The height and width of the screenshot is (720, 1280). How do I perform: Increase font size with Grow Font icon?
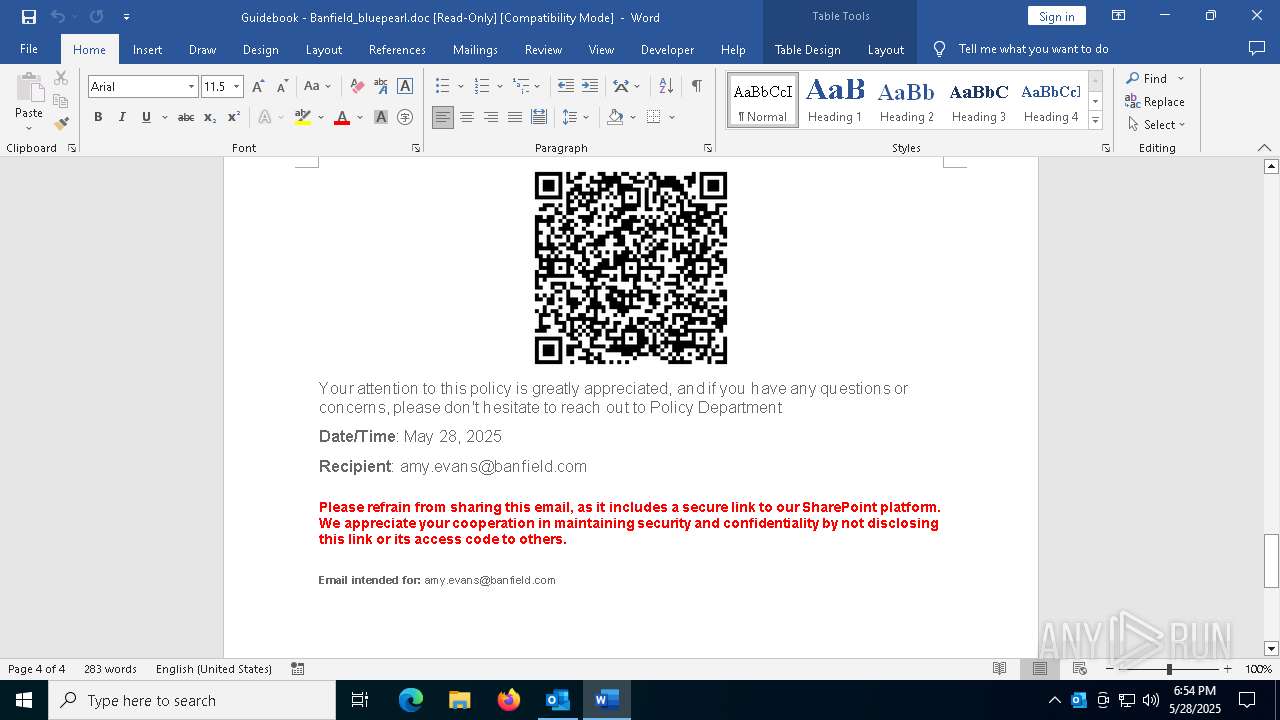point(259,86)
